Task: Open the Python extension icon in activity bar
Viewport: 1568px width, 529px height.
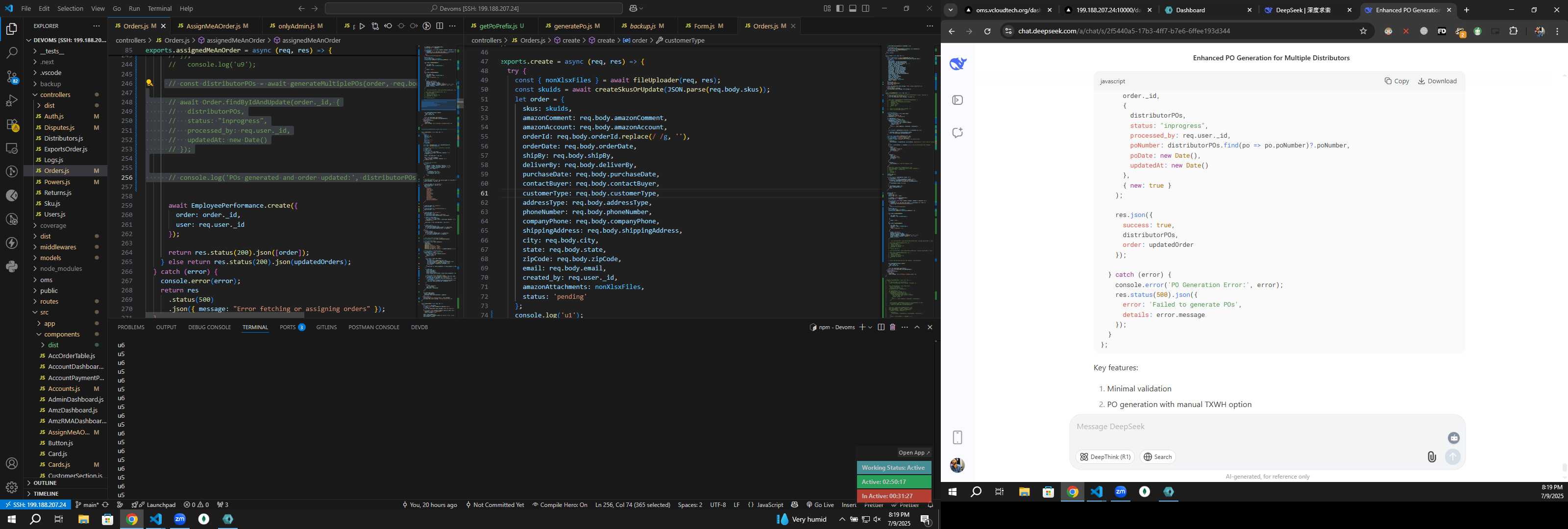Action: tap(12, 266)
